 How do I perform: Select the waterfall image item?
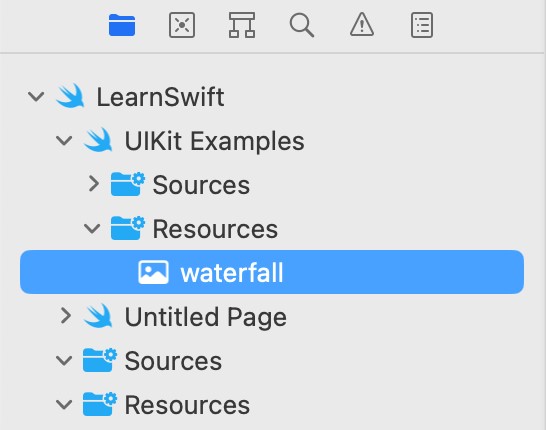[x=272, y=272]
